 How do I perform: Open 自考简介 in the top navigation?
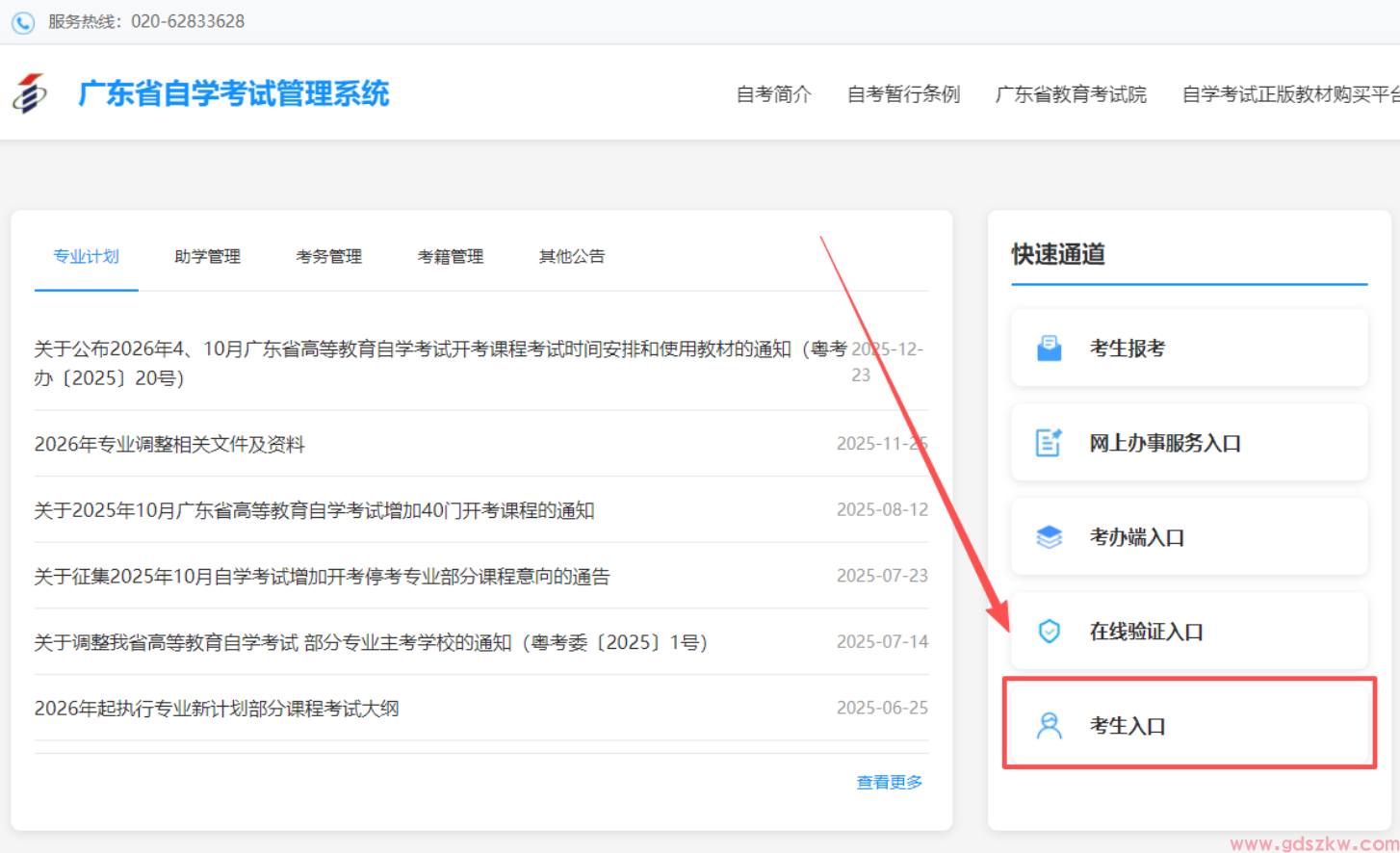coord(773,93)
